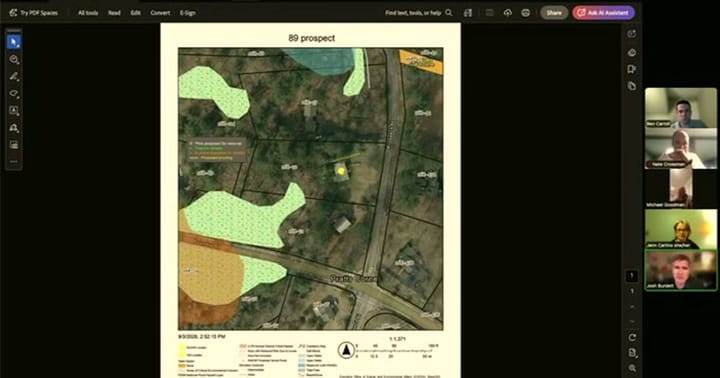Pick the highlighter pen tool

pyautogui.click(x=14, y=76)
